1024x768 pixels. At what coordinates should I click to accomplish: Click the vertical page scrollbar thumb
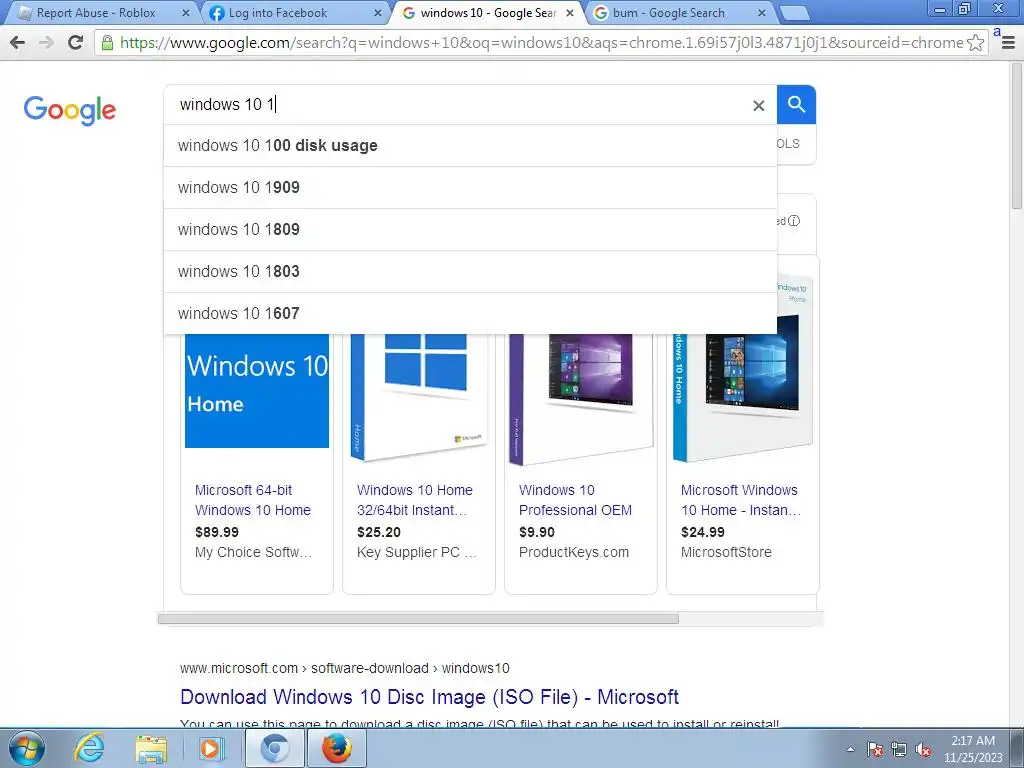coord(1017,136)
